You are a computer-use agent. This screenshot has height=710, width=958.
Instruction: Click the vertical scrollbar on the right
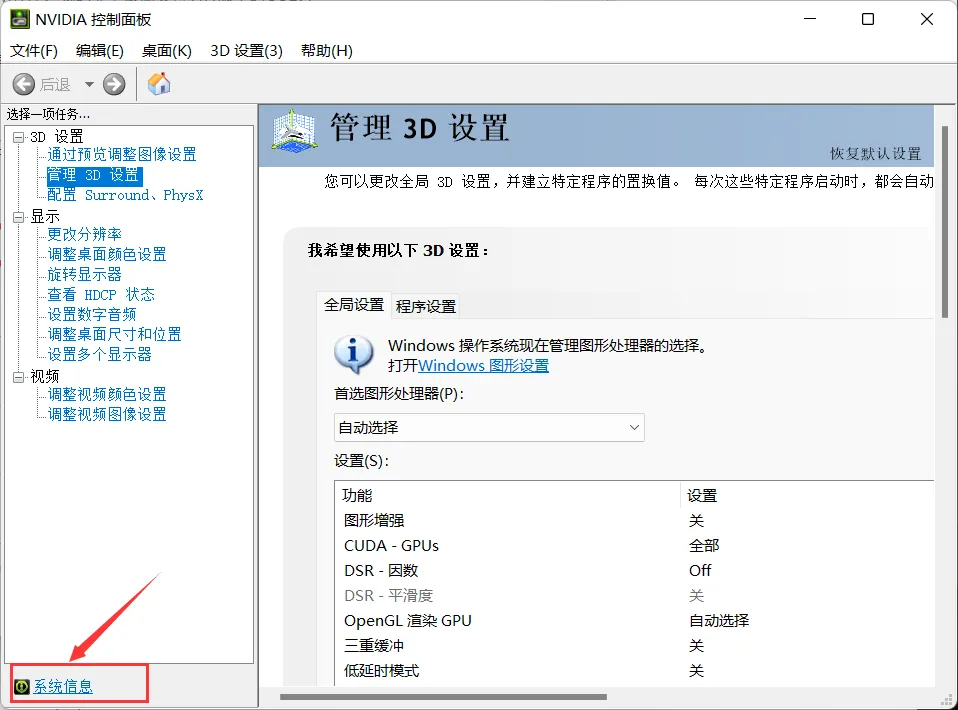tap(945, 221)
